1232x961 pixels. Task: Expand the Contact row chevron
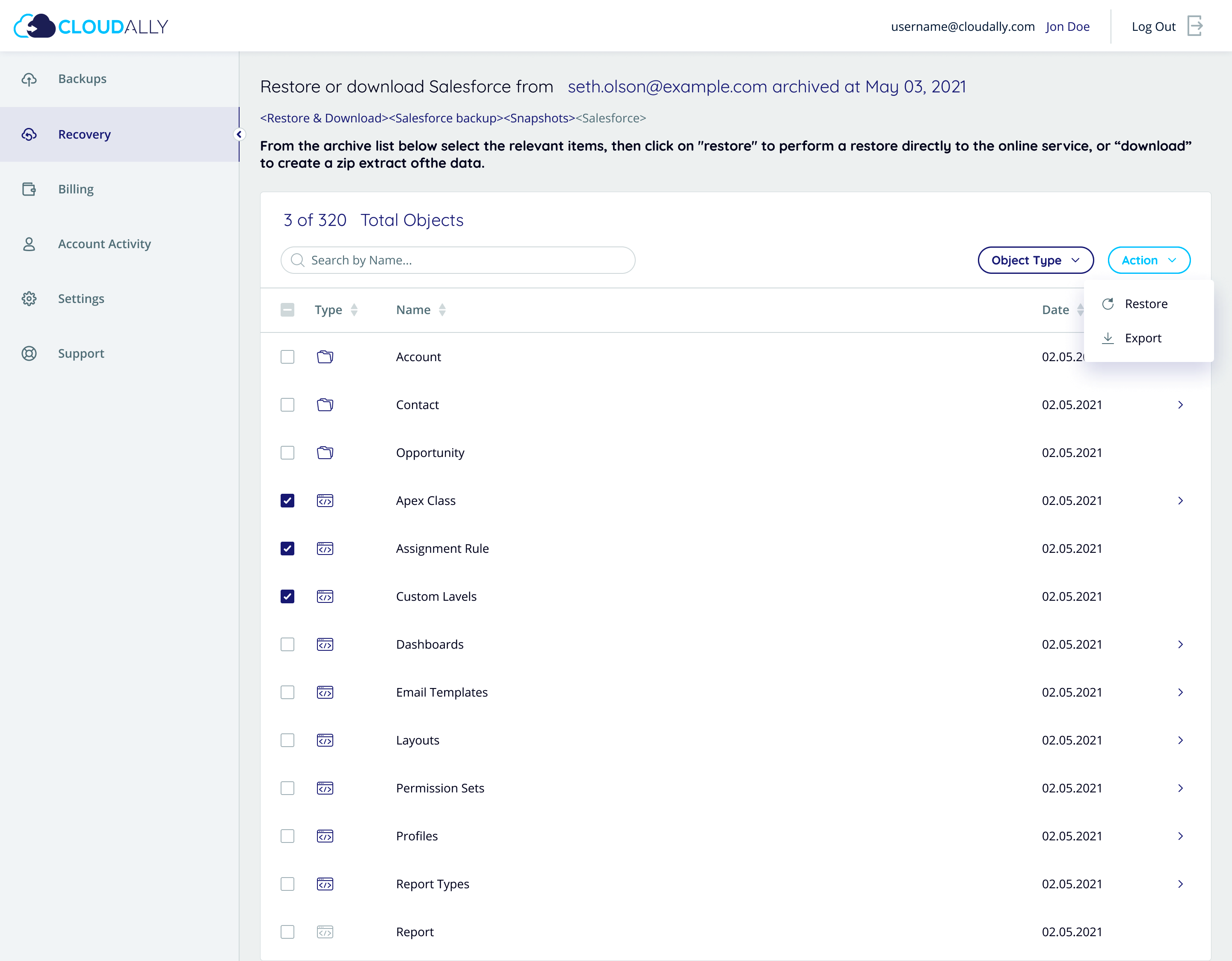[1180, 405]
